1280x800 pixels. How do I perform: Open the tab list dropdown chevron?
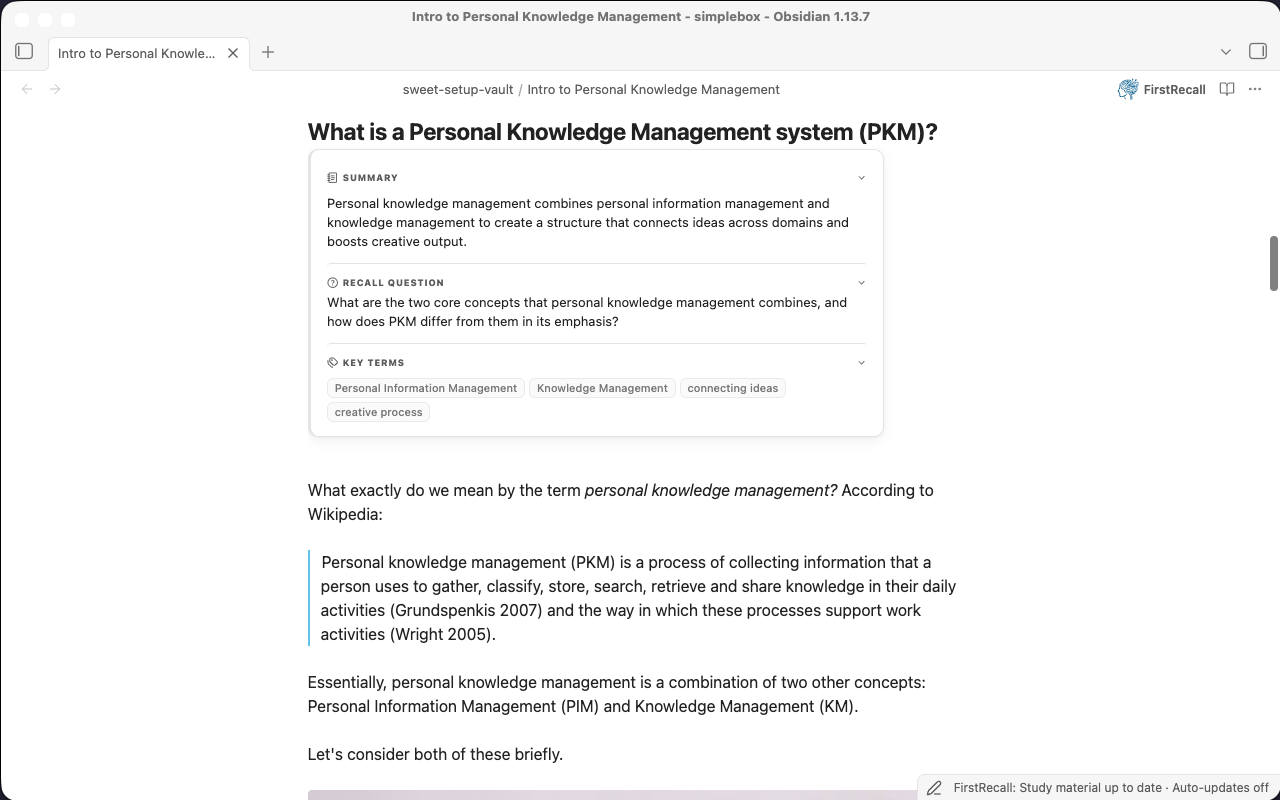(x=1226, y=52)
